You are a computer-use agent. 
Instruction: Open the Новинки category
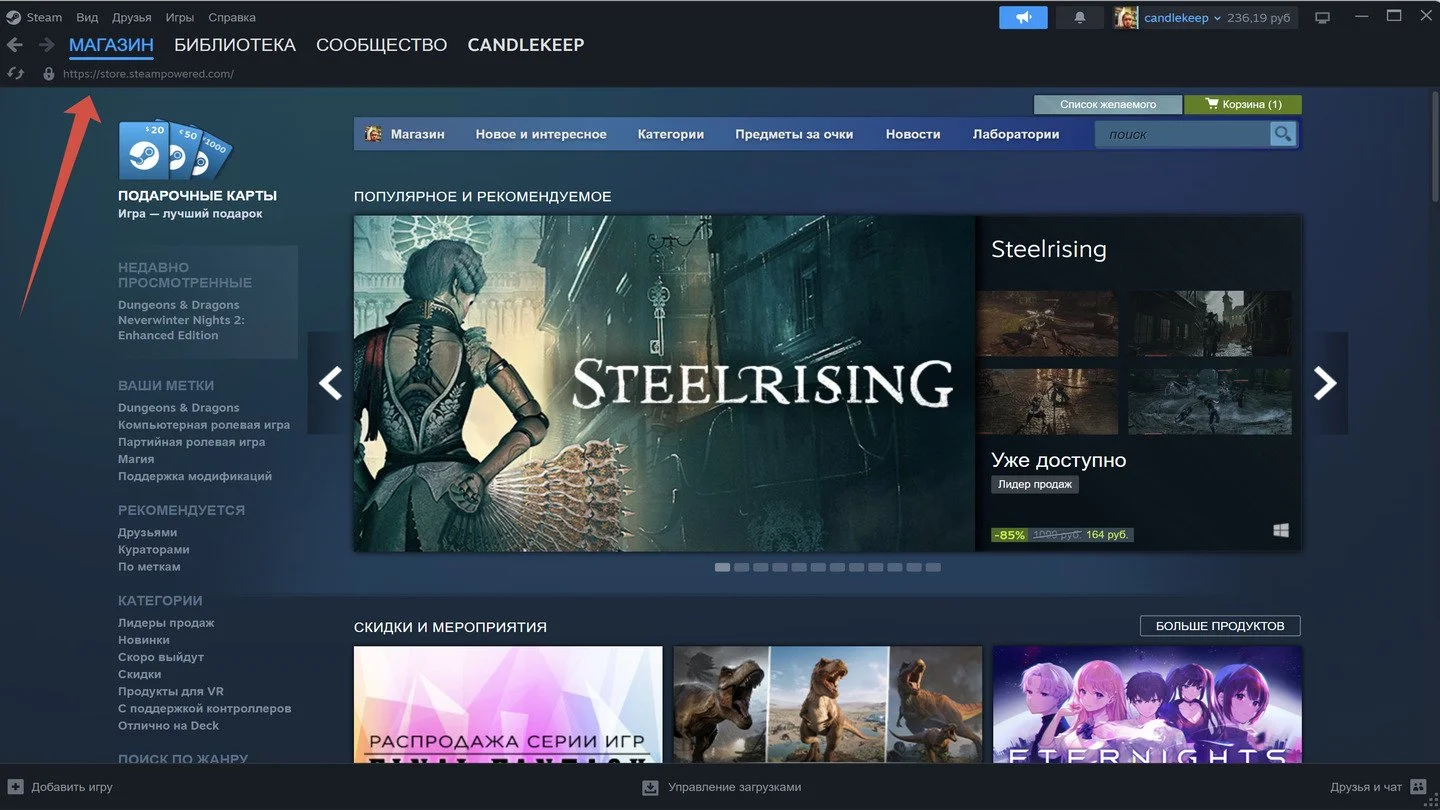click(144, 640)
